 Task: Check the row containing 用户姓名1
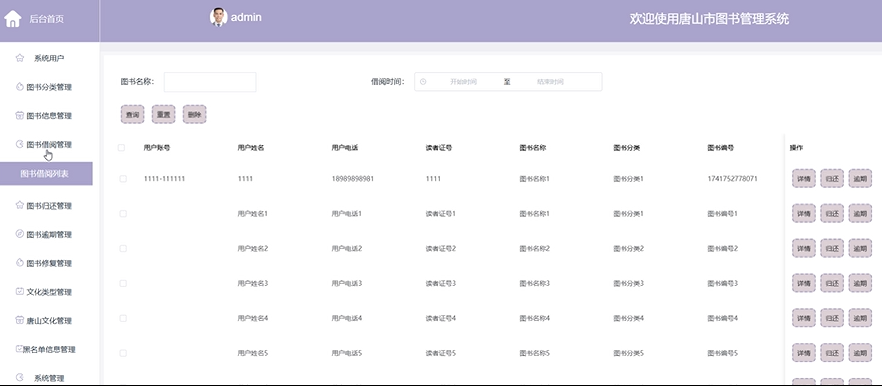(x=123, y=214)
